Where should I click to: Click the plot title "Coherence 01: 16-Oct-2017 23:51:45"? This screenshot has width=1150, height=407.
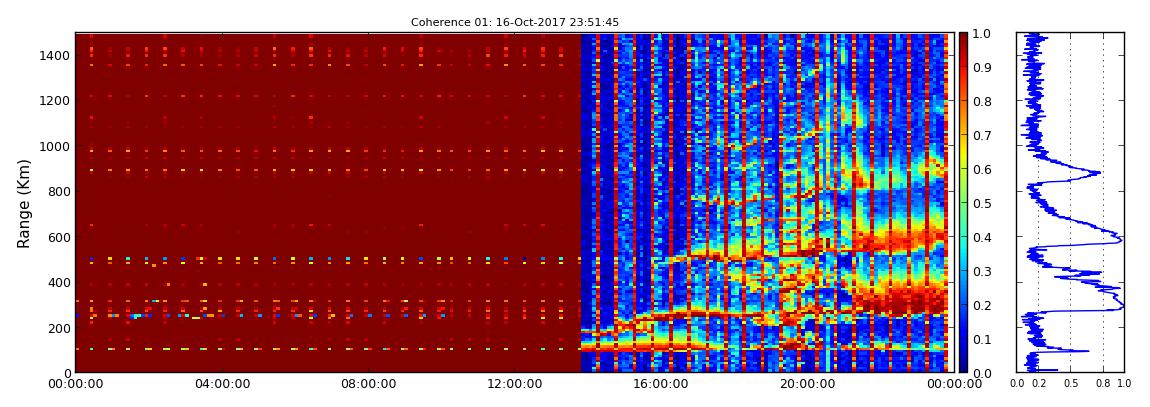click(x=514, y=22)
